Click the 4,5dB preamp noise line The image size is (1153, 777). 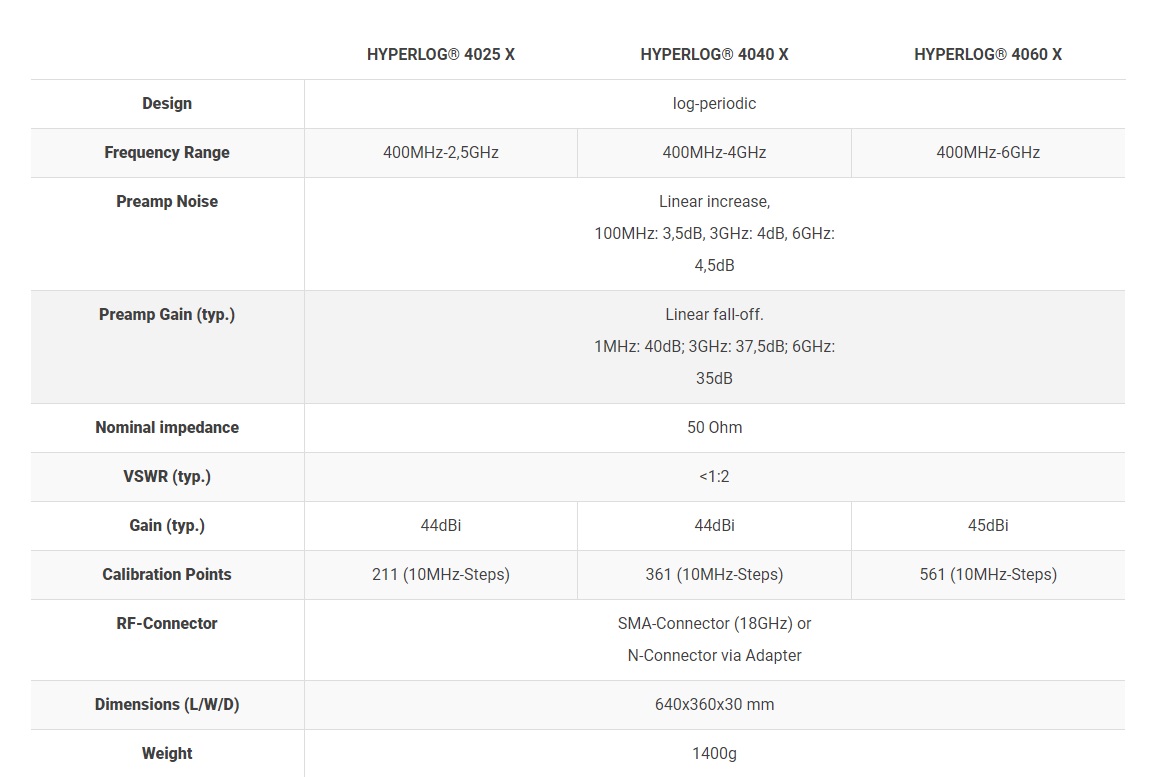tap(714, 265)
